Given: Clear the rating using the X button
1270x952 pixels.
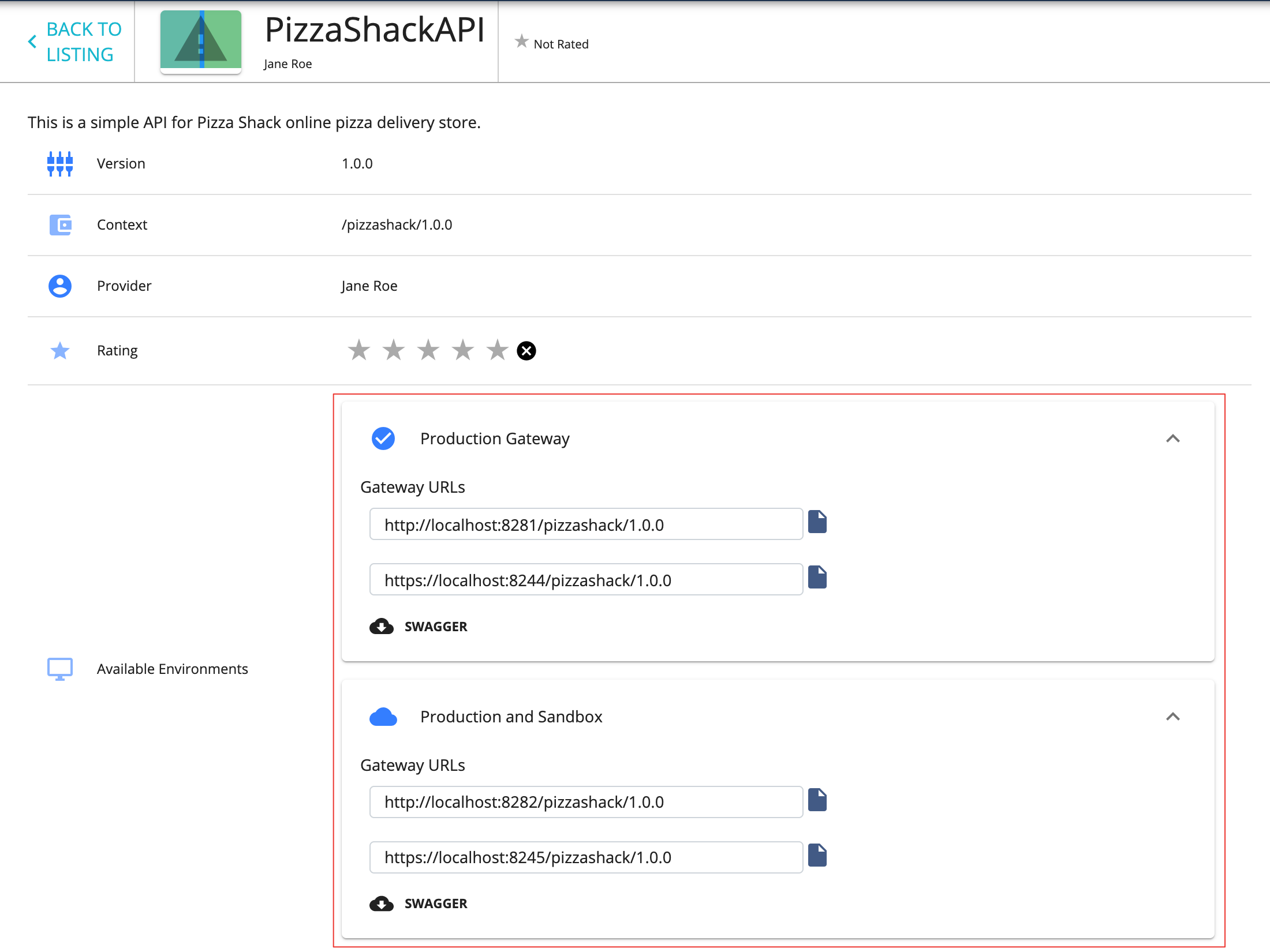Looking at the screenshot, I should [525, 350].
